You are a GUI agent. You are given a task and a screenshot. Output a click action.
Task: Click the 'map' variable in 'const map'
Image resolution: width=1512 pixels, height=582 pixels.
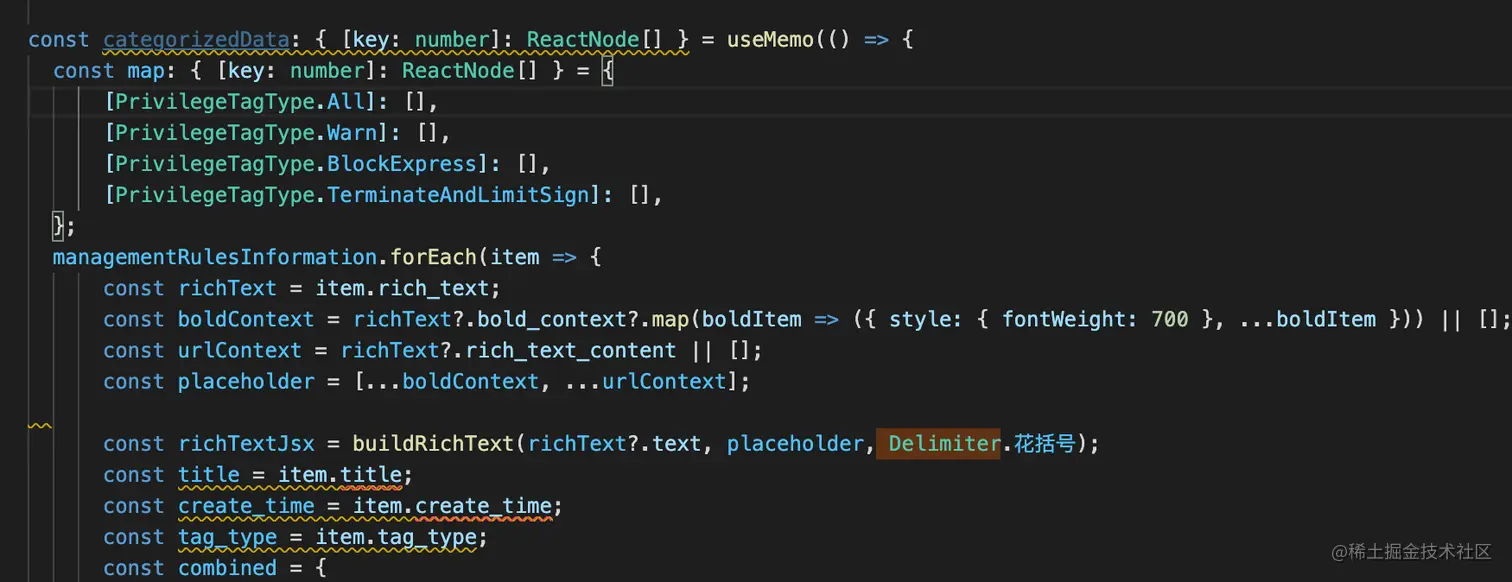tap(147, 71)
